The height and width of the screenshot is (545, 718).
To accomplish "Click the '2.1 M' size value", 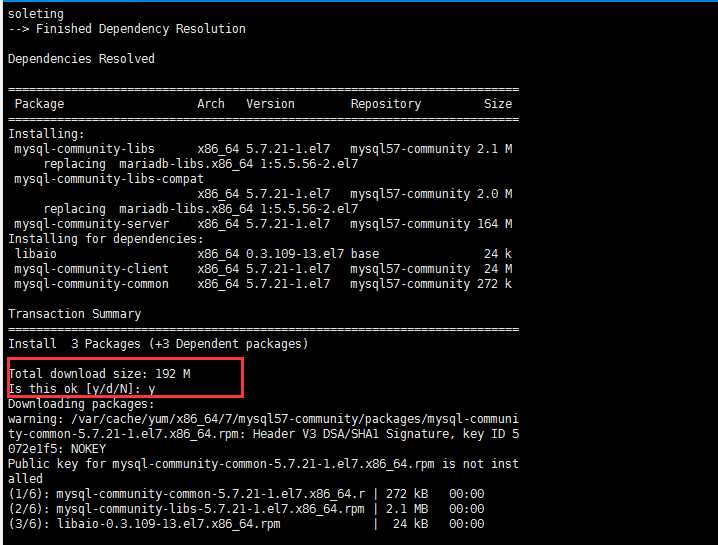I will click(495, 149).
